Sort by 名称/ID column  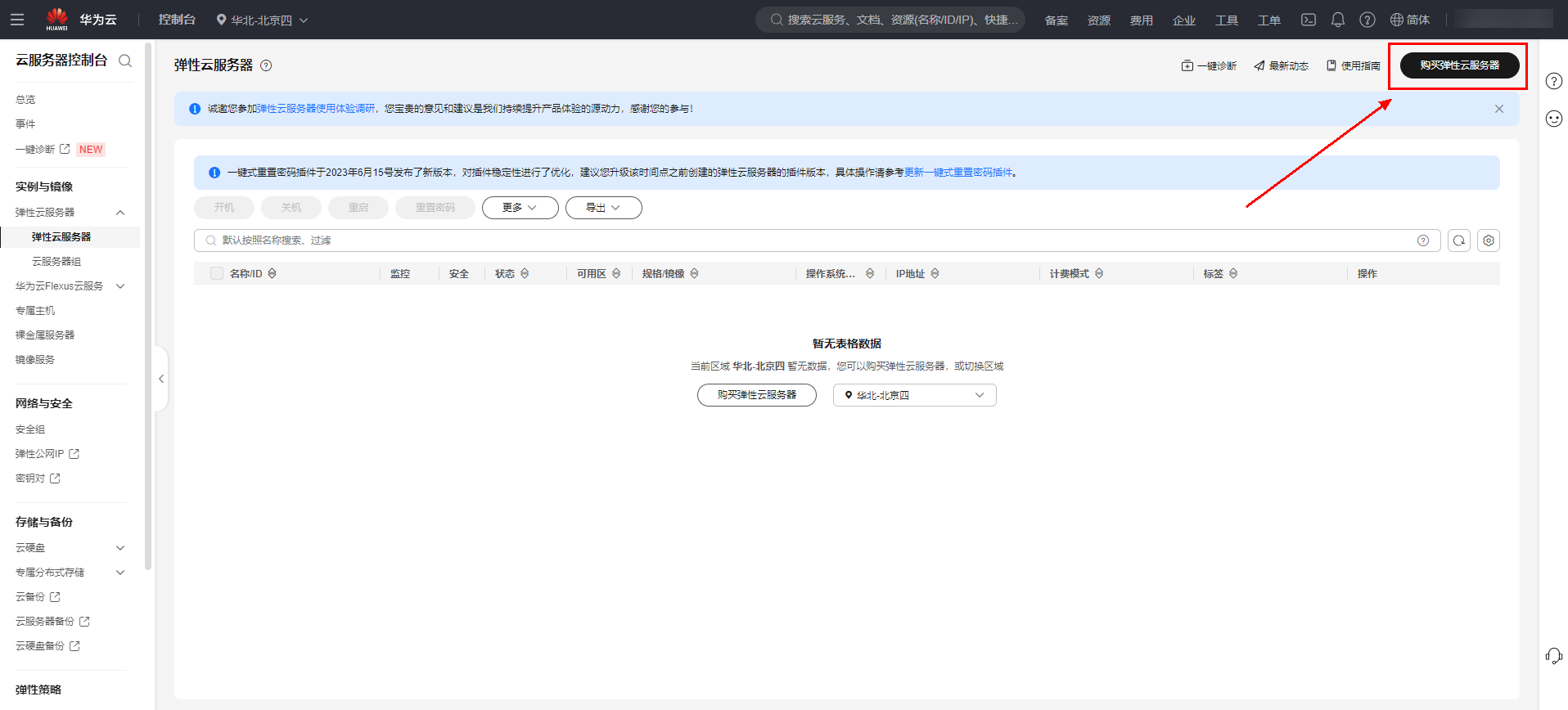click(x=273, y=273)
